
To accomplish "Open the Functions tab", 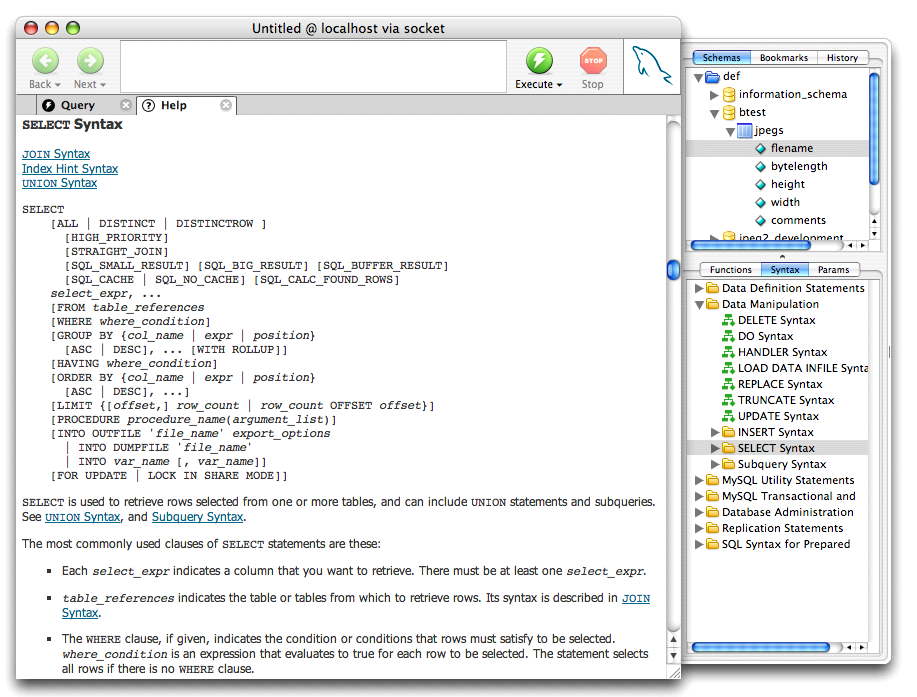I will (730, 270).
